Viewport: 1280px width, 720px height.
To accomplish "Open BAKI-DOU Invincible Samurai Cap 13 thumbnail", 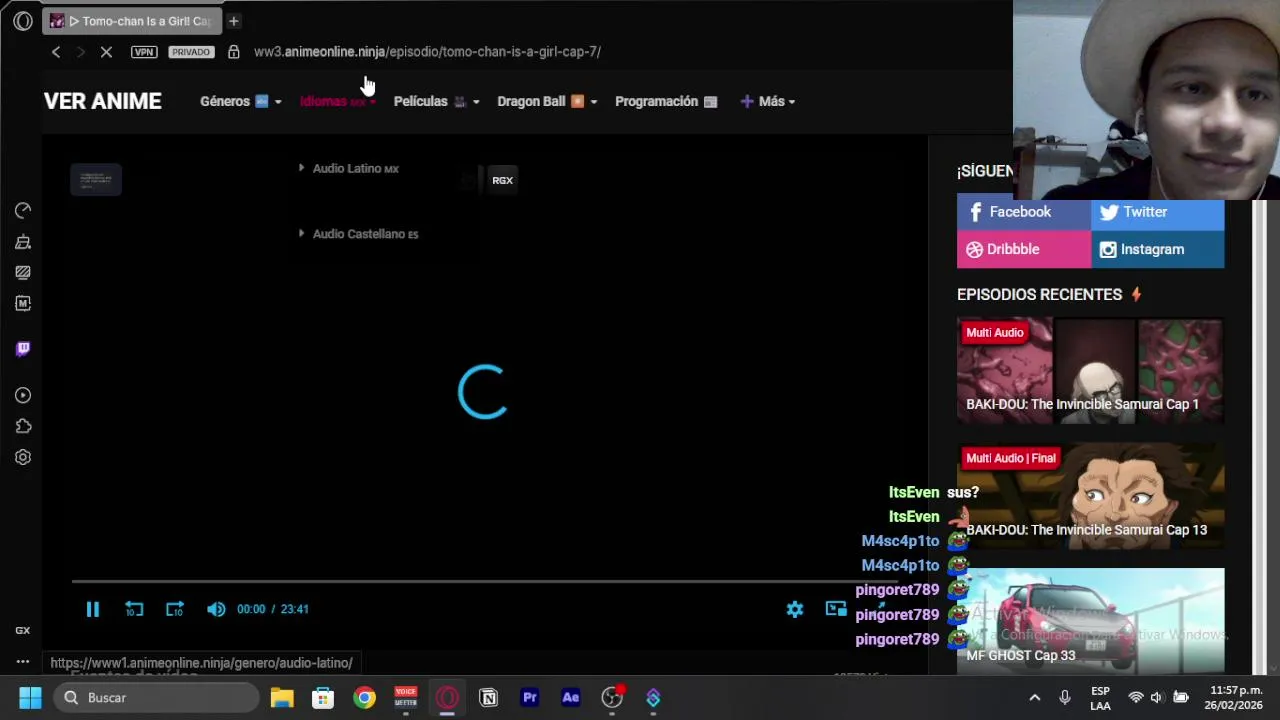I will click(x=1090, y=497).
